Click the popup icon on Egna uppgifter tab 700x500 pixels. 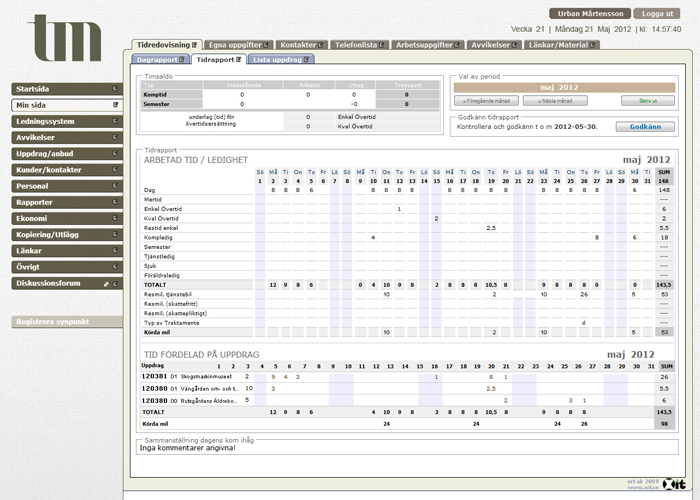[266, 45]
